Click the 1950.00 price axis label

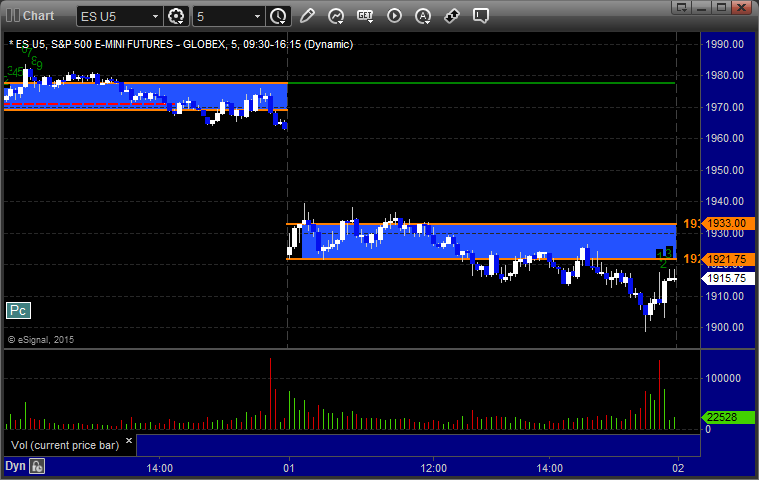point(725,170)
